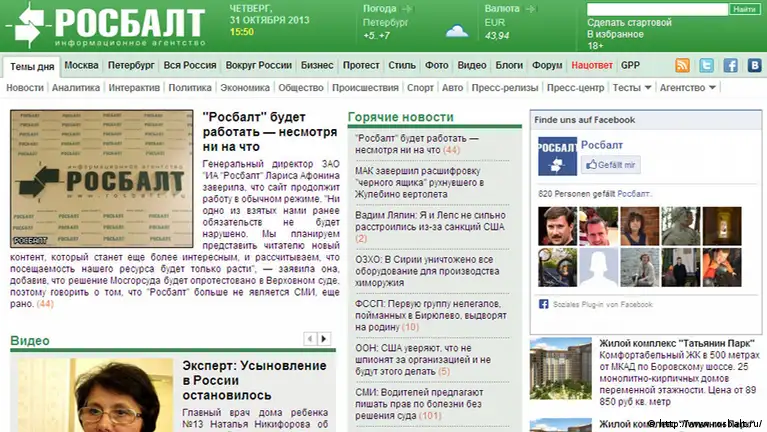Image resolution: width=767 pixels, height=432 pixels.
Task: Open Rosbalt's VKontakte page icon
Action: (754, 66)
